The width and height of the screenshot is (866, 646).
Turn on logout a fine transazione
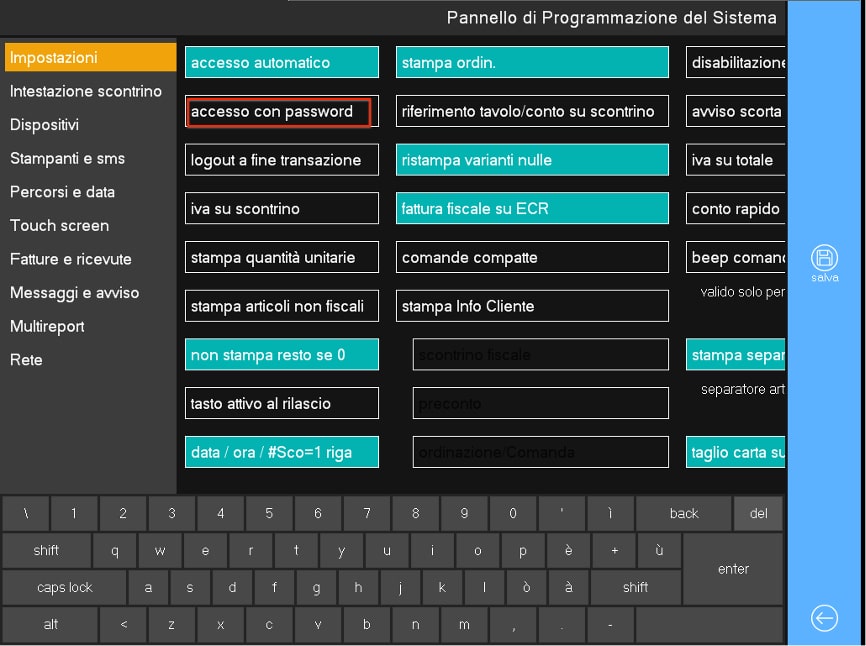coord(282,160)
